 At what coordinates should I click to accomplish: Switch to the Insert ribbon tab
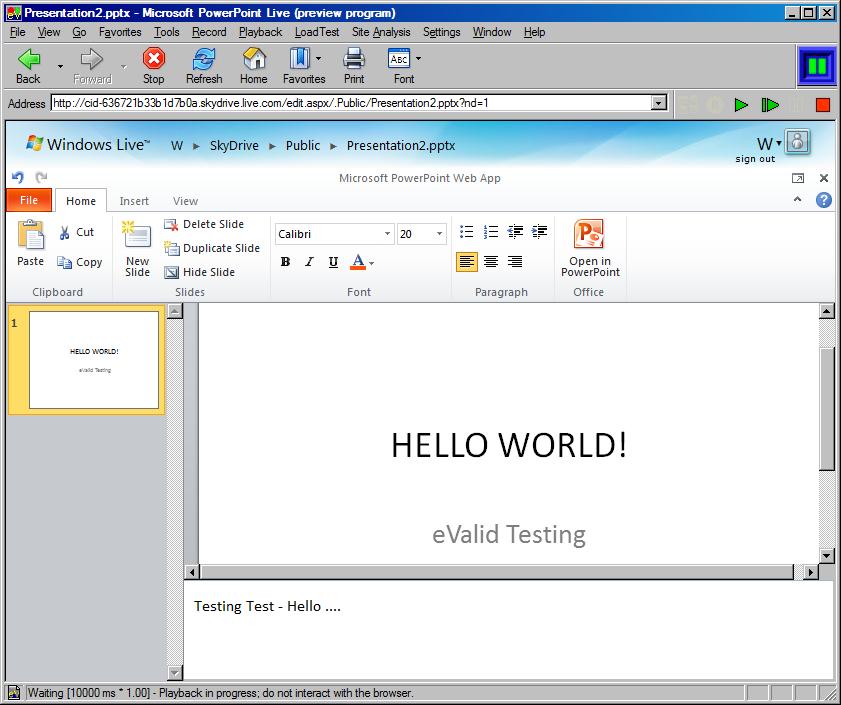coord(134,201)
